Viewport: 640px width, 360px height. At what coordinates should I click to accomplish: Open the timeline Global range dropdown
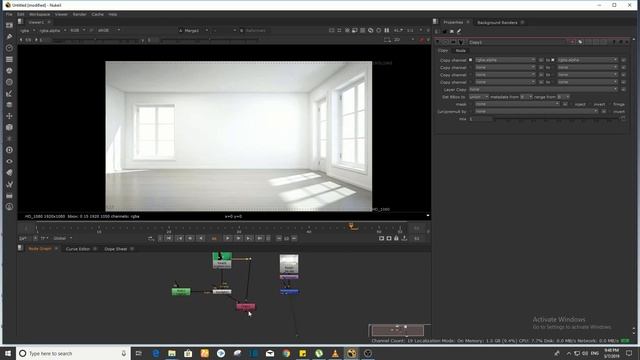pyautogui.click(x=62, y=238)
